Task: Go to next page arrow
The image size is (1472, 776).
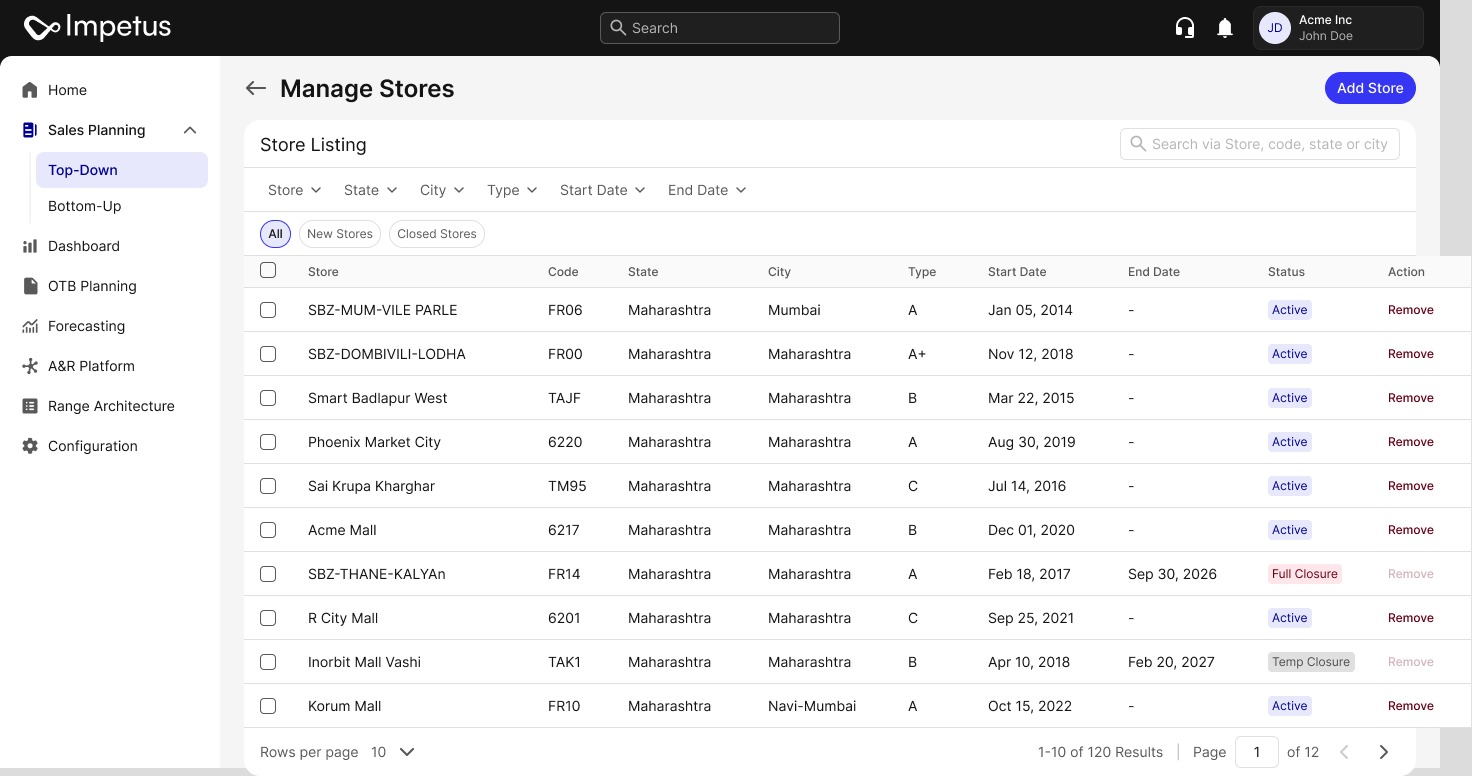Action: tap(1384, 752)
